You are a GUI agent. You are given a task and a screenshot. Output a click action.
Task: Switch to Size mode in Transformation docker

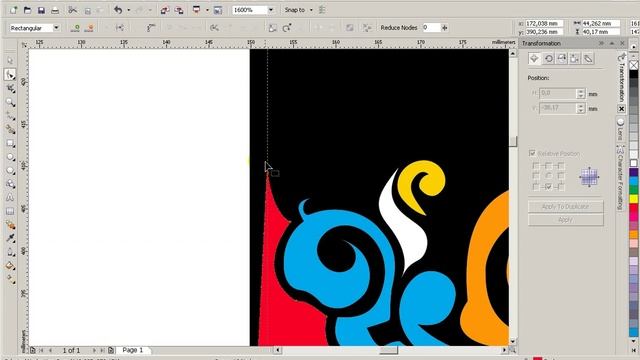click(x=575, y=59)
